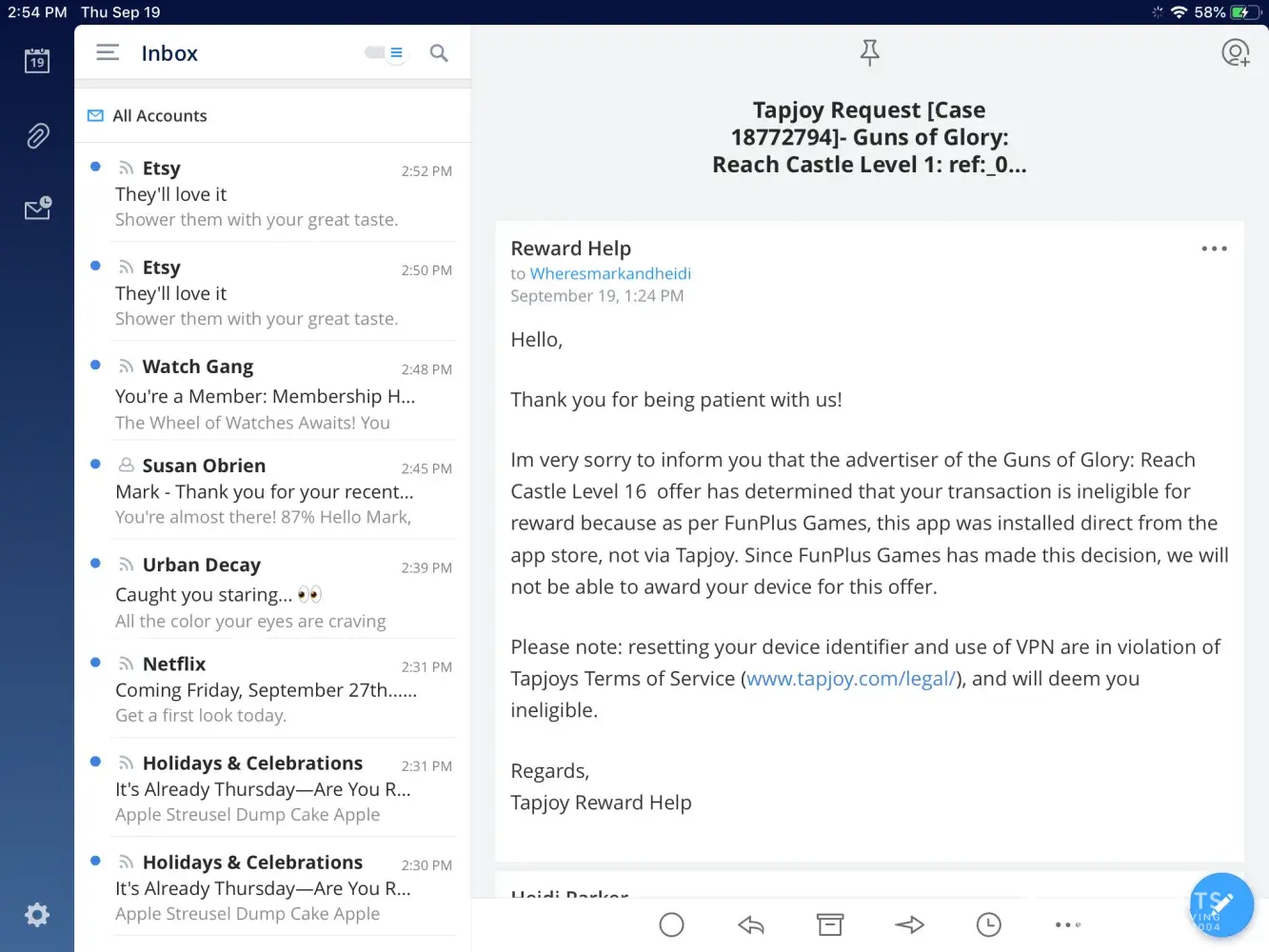Tap the September 19, 1:24 PM timestamp
1269x952 pixels.
[597, 296]
